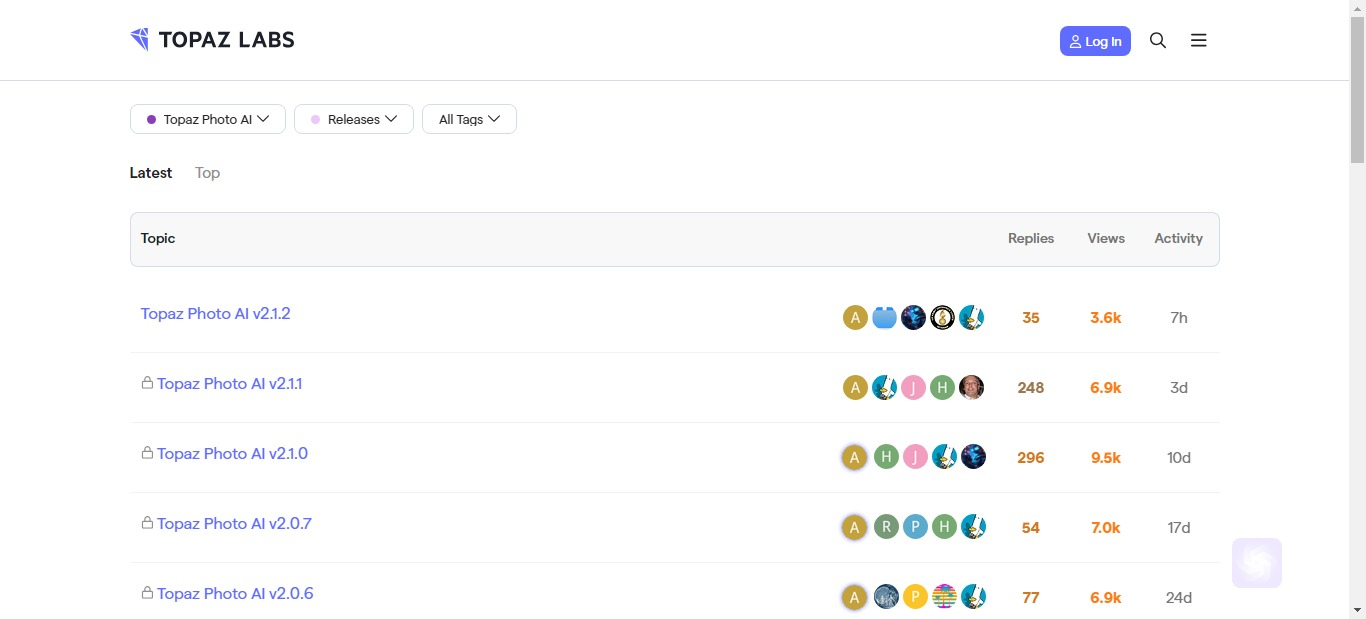
Task: Click the teal bird avatar in v2.1.2 row
Action: pos(972,318)
